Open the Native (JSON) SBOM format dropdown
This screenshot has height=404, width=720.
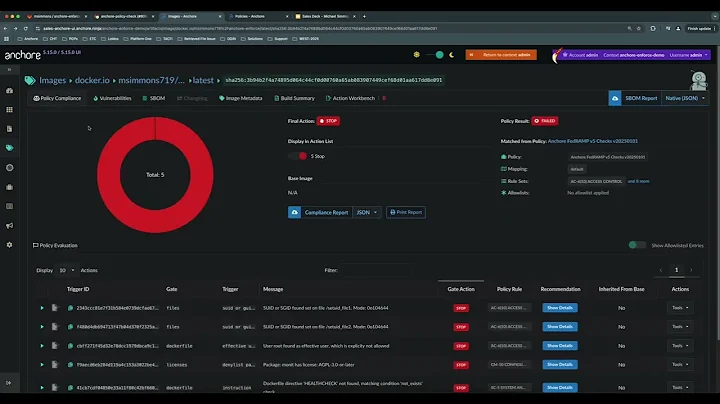click(x=685, y=98)
